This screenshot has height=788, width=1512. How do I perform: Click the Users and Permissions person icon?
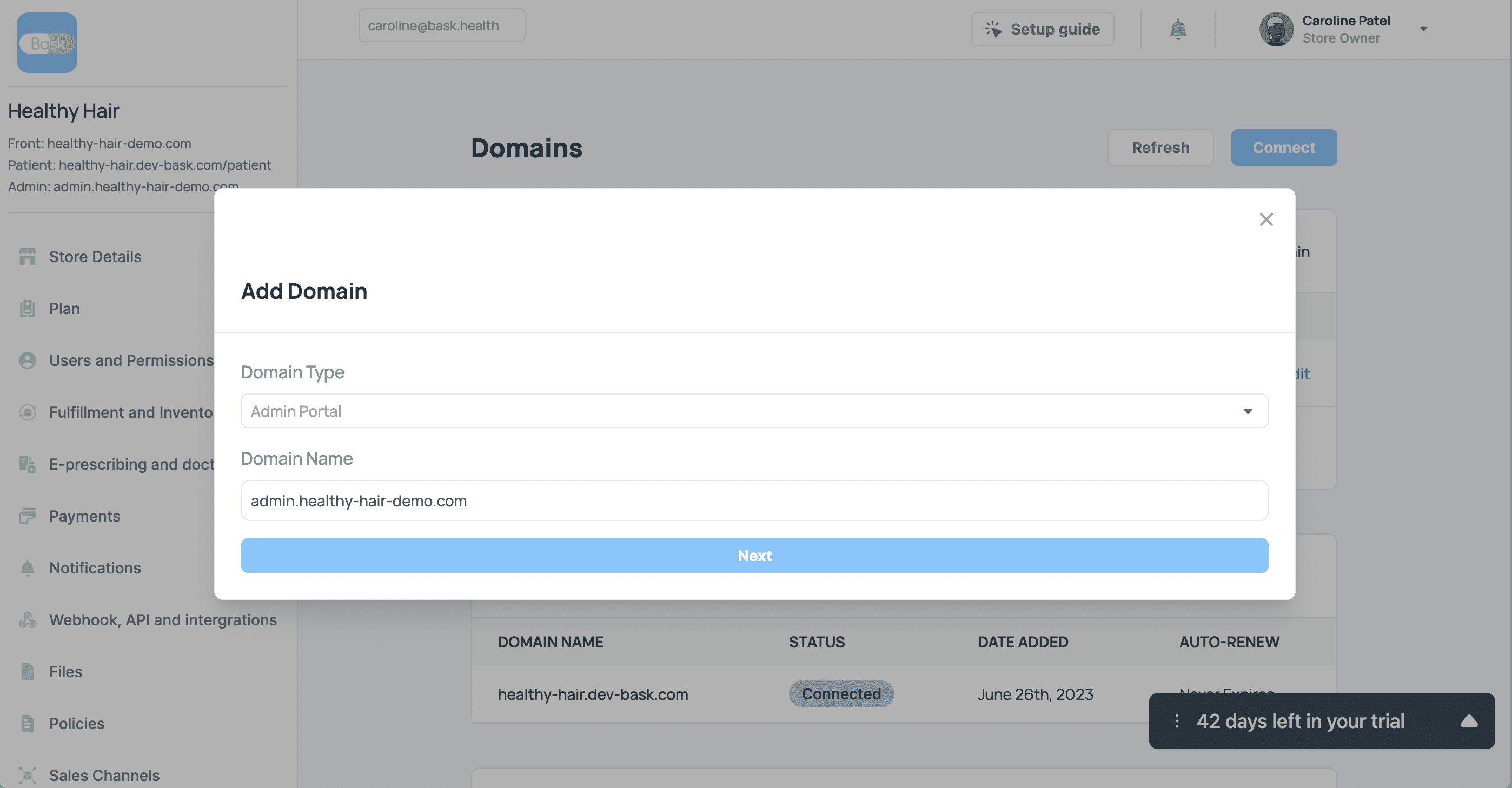[x=28, y=360]
